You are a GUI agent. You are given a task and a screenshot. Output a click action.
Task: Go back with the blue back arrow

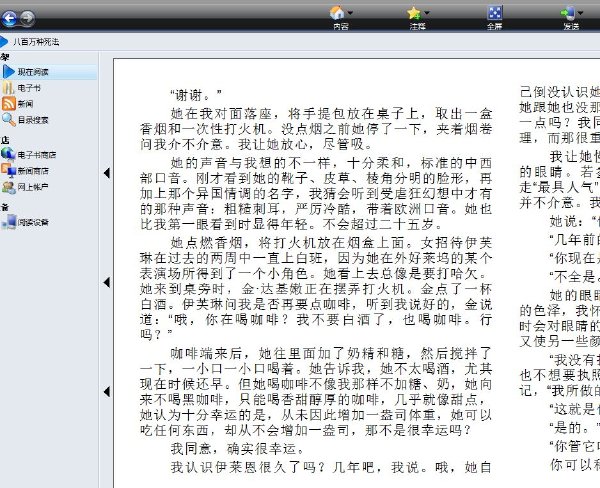[x=9, y=18]
